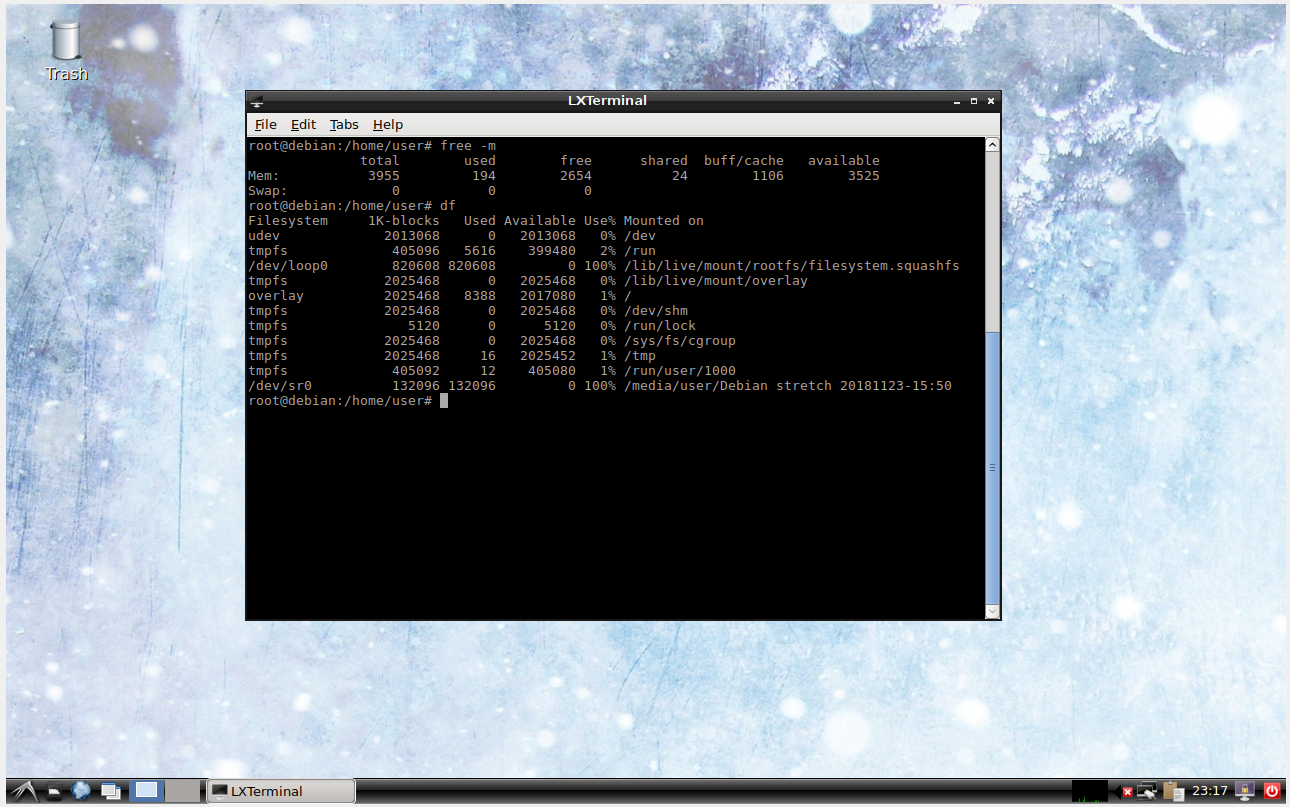Click the '/tmp' mount path
1290x807 pixels.
point(640,356)
